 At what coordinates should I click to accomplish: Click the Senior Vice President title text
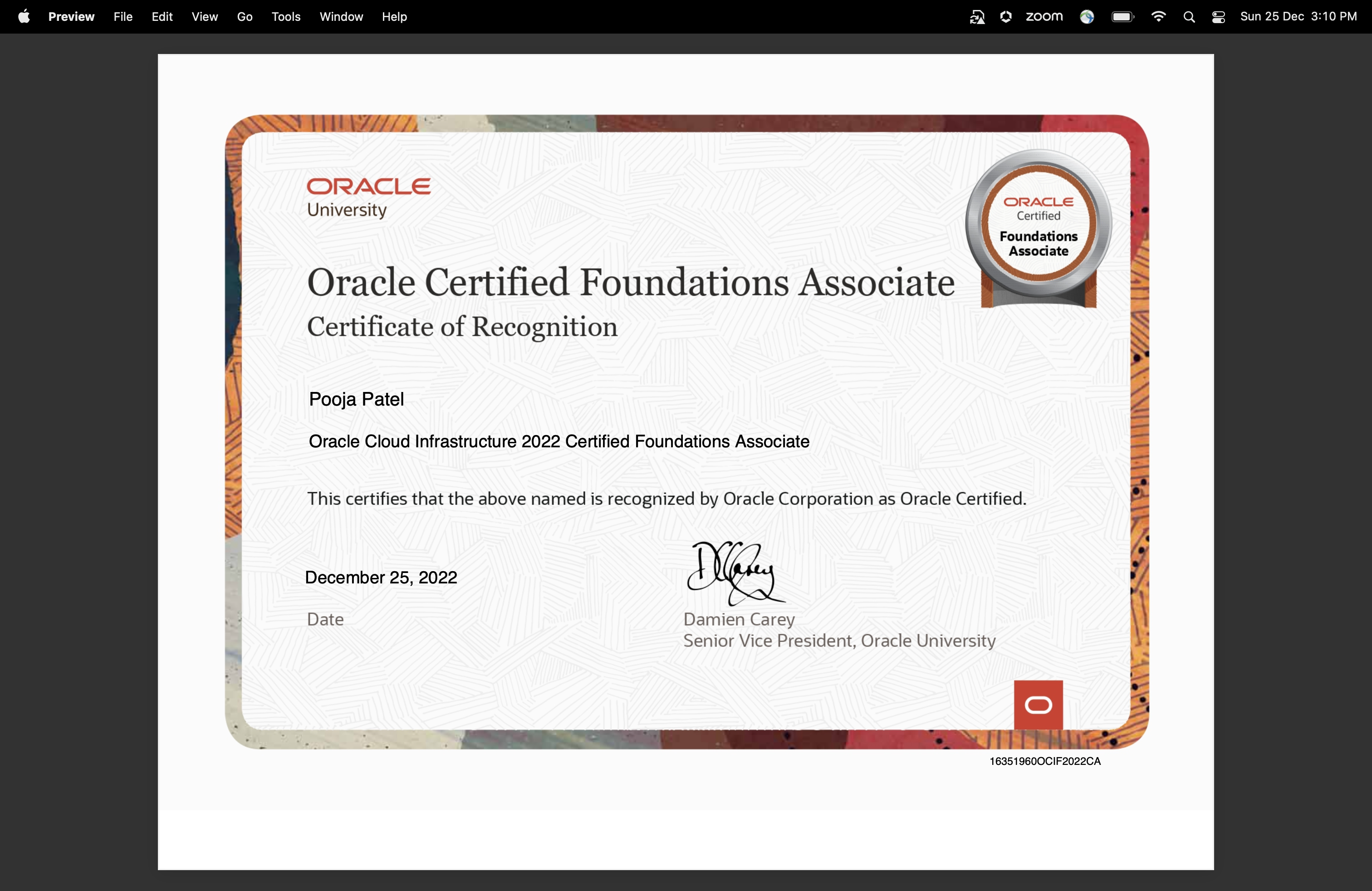click(839, 641)
